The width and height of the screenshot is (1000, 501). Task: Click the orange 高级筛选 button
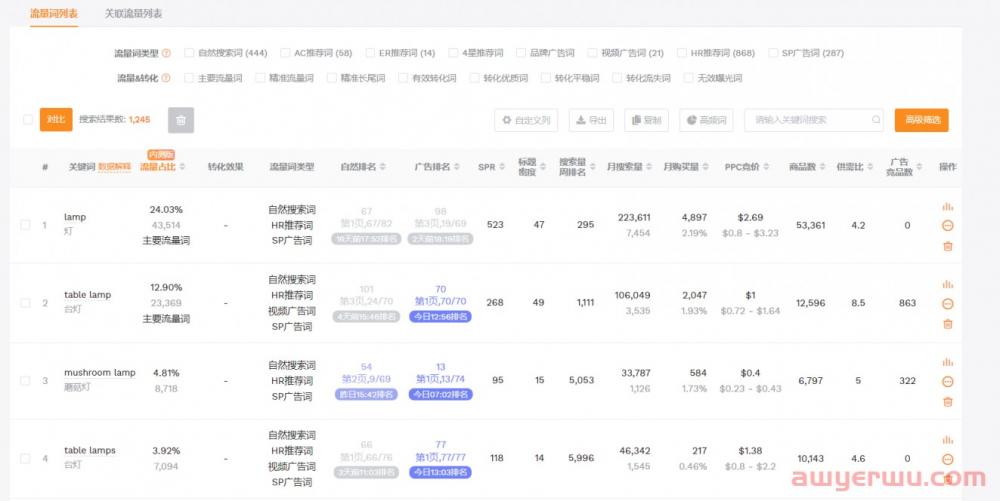click(921, 120)
